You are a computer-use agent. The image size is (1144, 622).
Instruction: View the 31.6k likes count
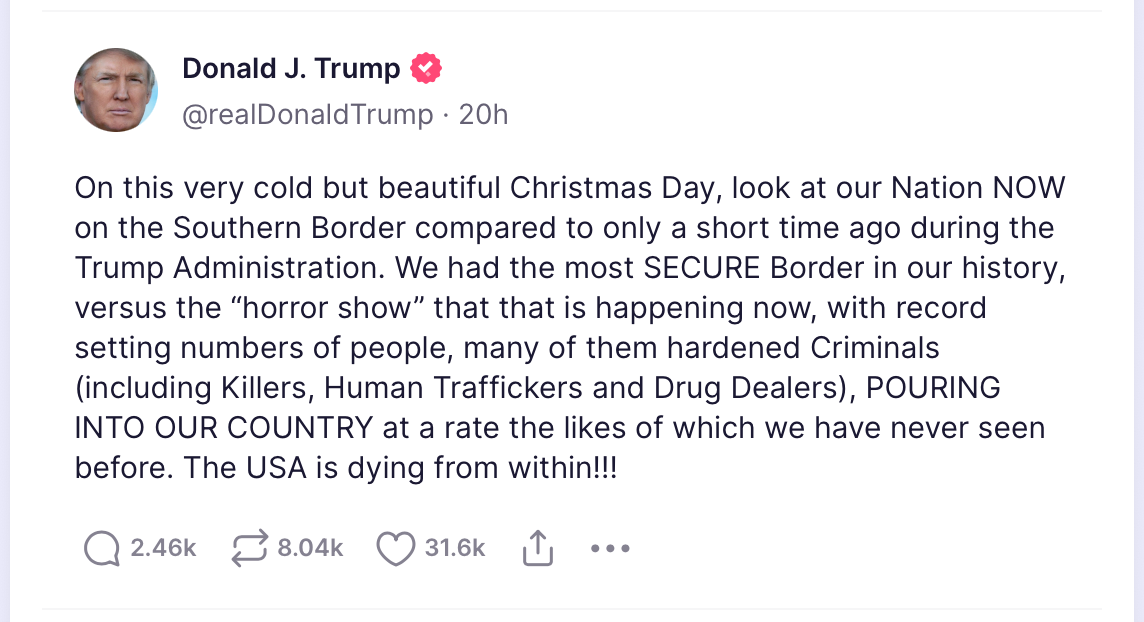tap(455, 548)
